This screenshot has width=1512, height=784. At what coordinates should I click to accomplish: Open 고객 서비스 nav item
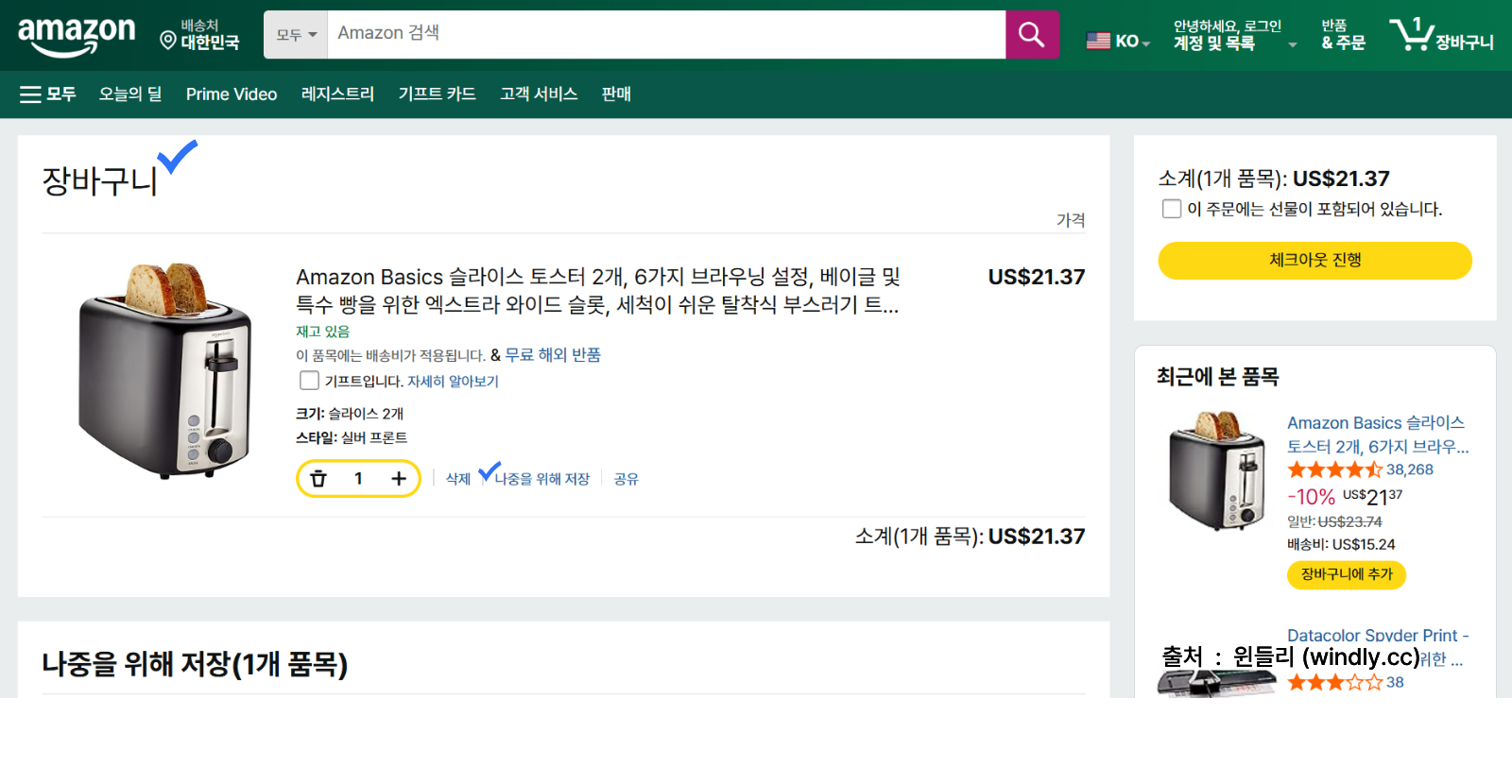click(x=539, y=94)
